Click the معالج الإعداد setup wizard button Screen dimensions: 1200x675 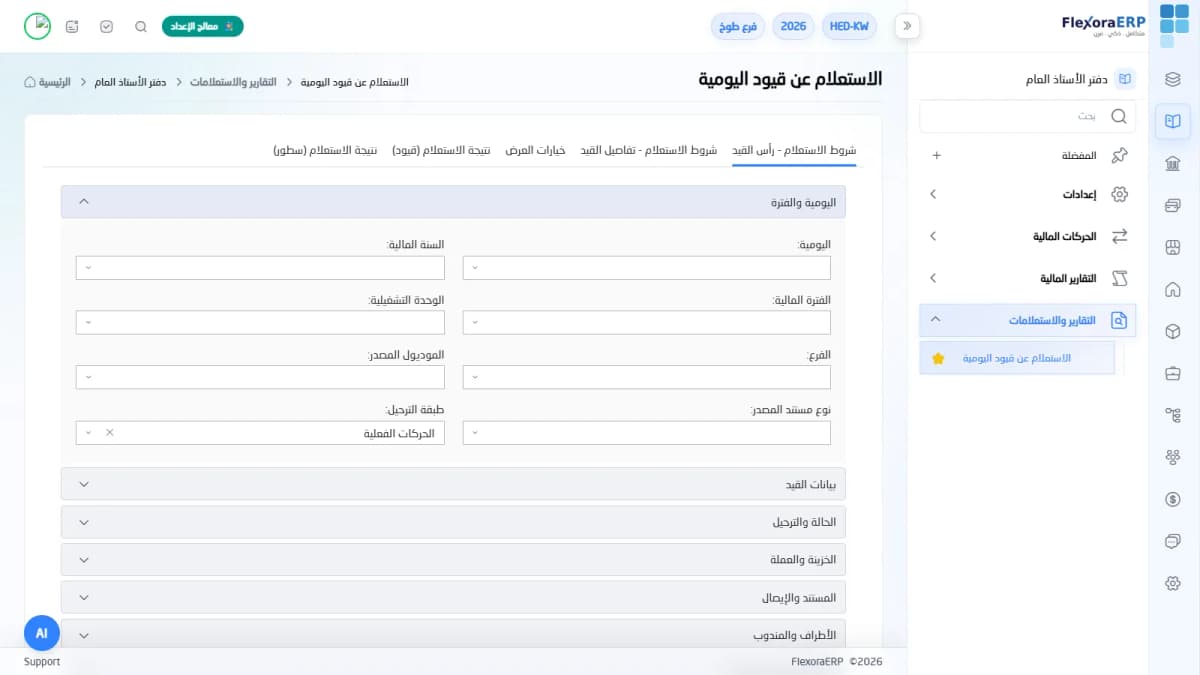203,27
